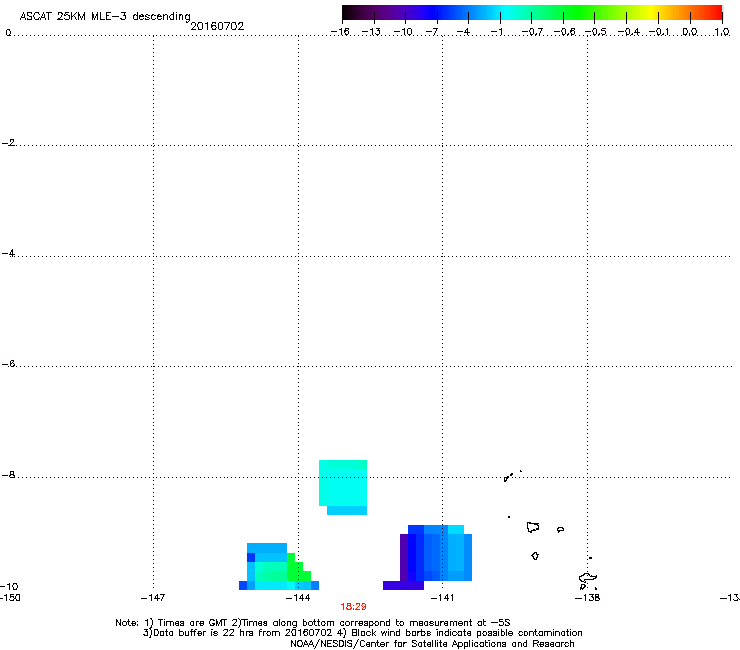This screenshot has height=650, width=740.
Task: Select the 20160702 date label under the title
Action: coord(217,26)
